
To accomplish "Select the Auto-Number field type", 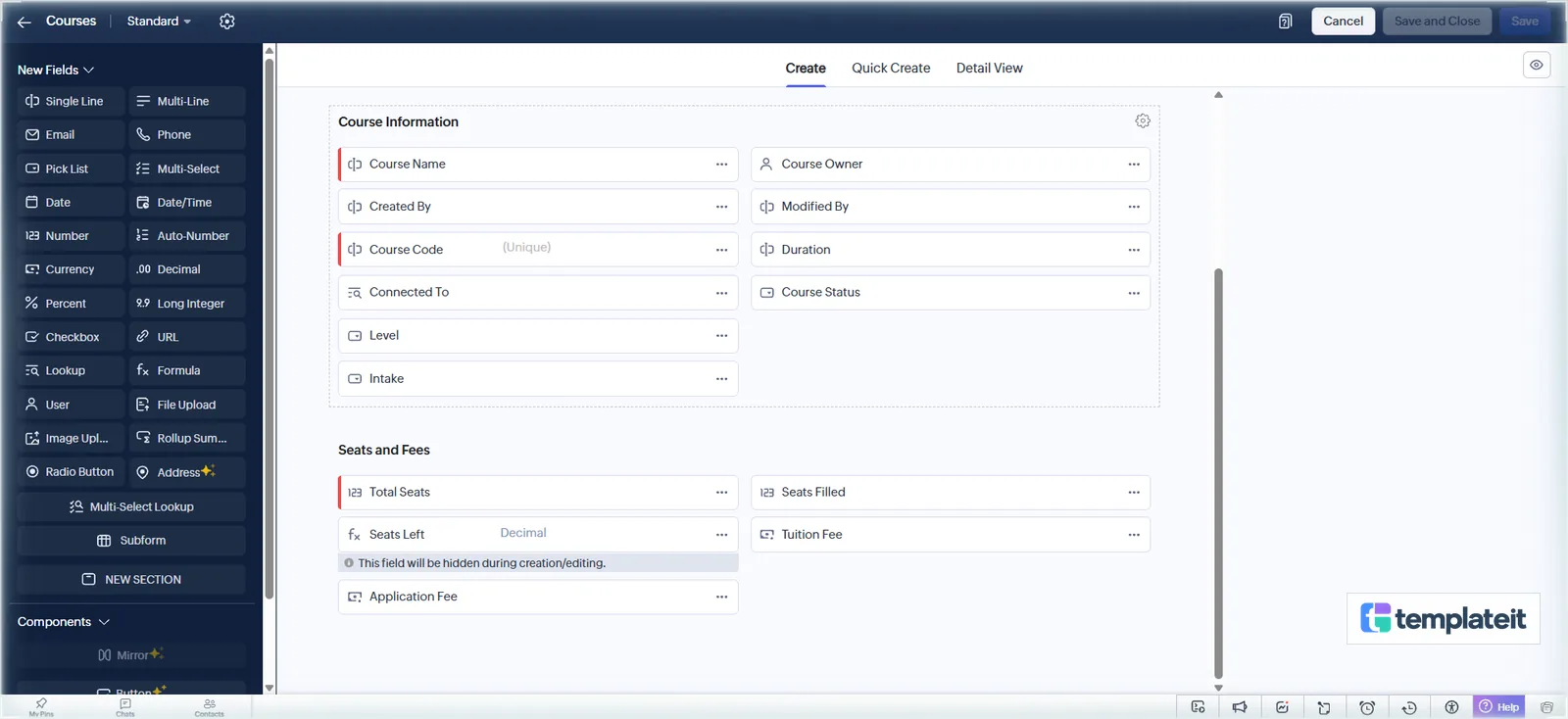I will click(187, 236).
